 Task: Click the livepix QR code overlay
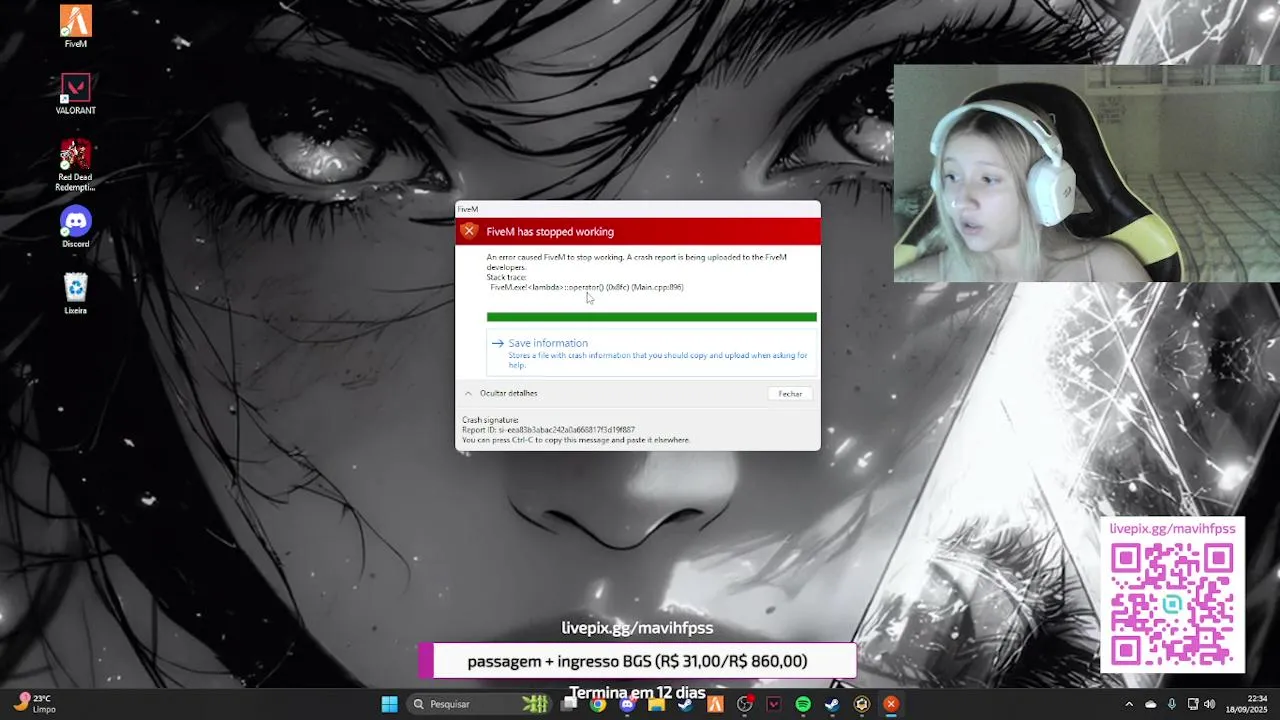(x=1172, y=605)
